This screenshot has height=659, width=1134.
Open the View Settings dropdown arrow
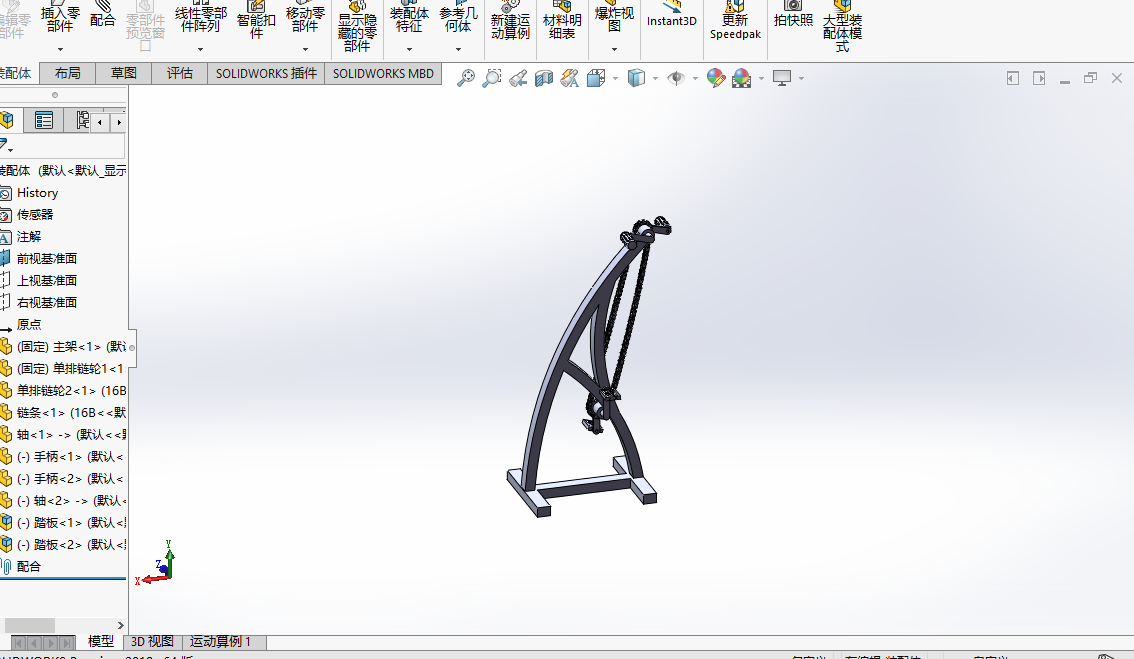coord(801,78)
